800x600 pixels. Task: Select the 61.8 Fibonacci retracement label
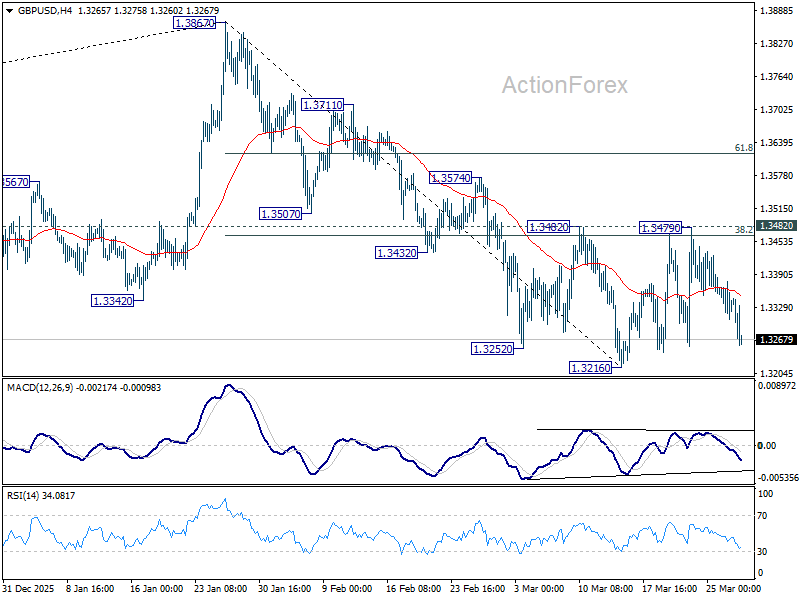coord(744,148)
